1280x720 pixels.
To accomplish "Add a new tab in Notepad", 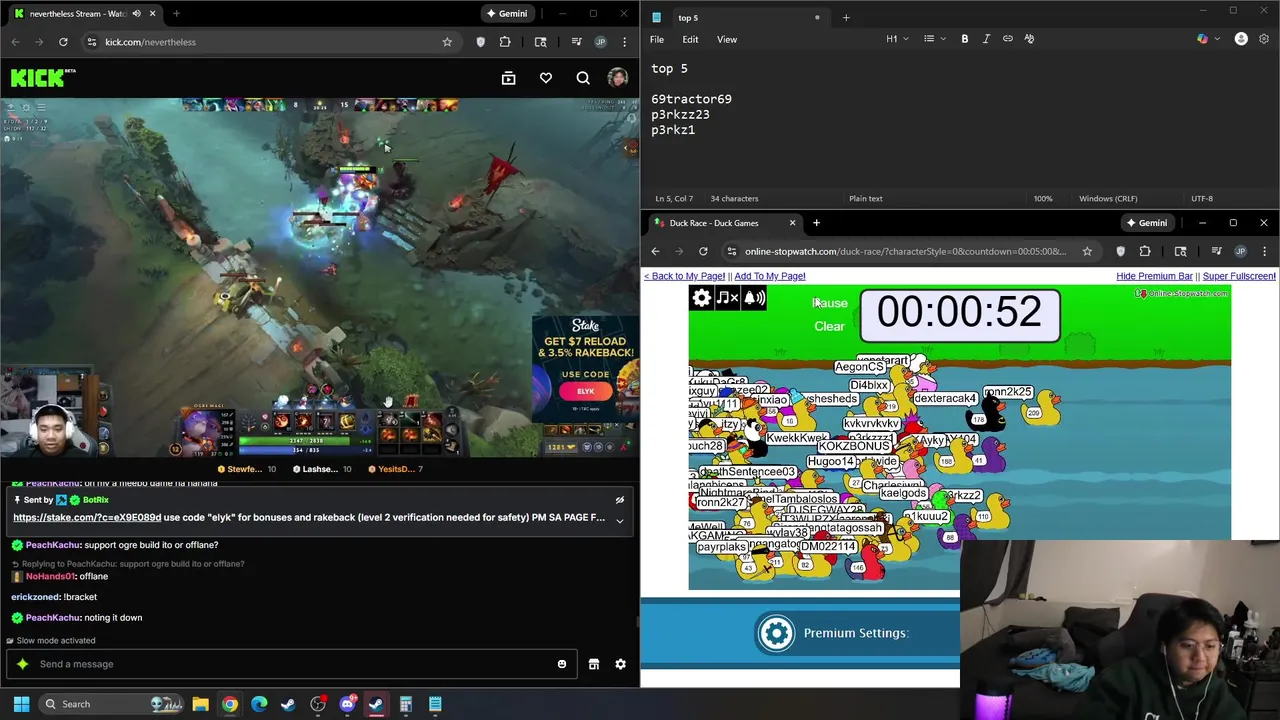I will pos(846,17).
